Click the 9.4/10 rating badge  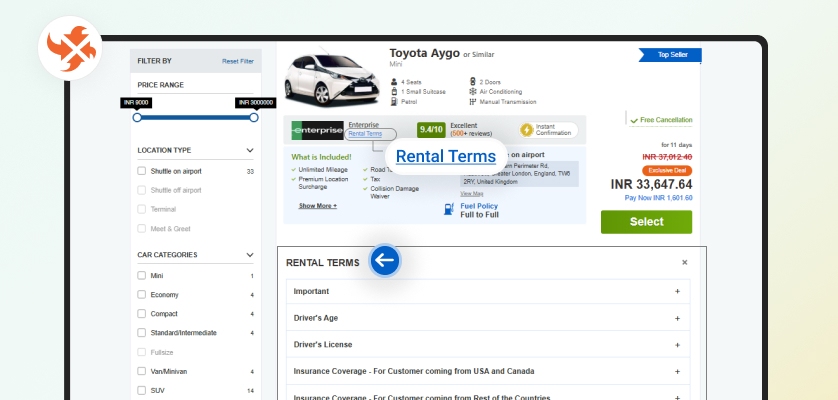431,129
